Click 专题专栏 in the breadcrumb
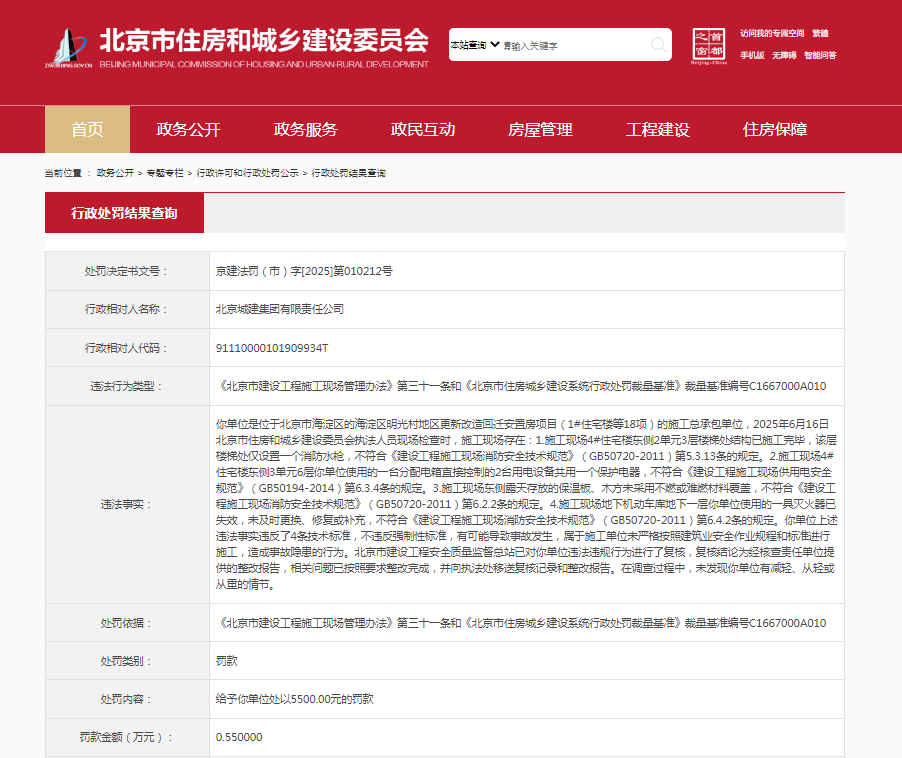The image size is (902, 758). (x=165, y=173)
